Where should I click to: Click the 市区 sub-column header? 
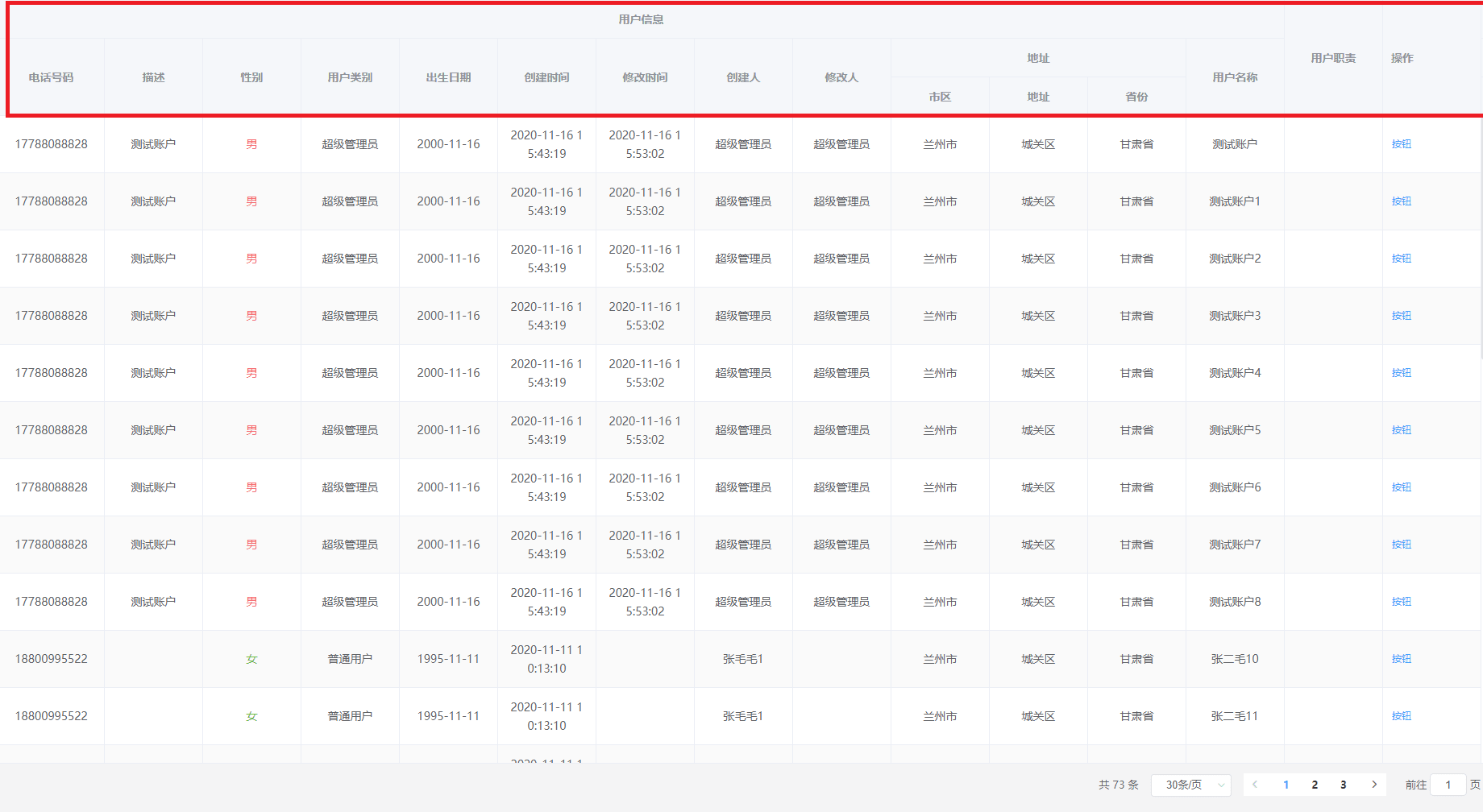coord(940,97)
